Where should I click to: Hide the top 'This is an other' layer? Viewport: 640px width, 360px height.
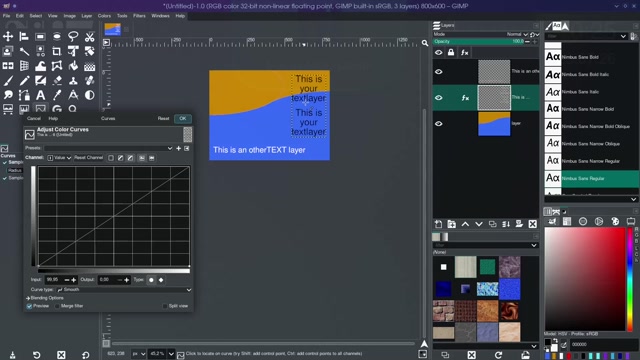click(439, 71)
